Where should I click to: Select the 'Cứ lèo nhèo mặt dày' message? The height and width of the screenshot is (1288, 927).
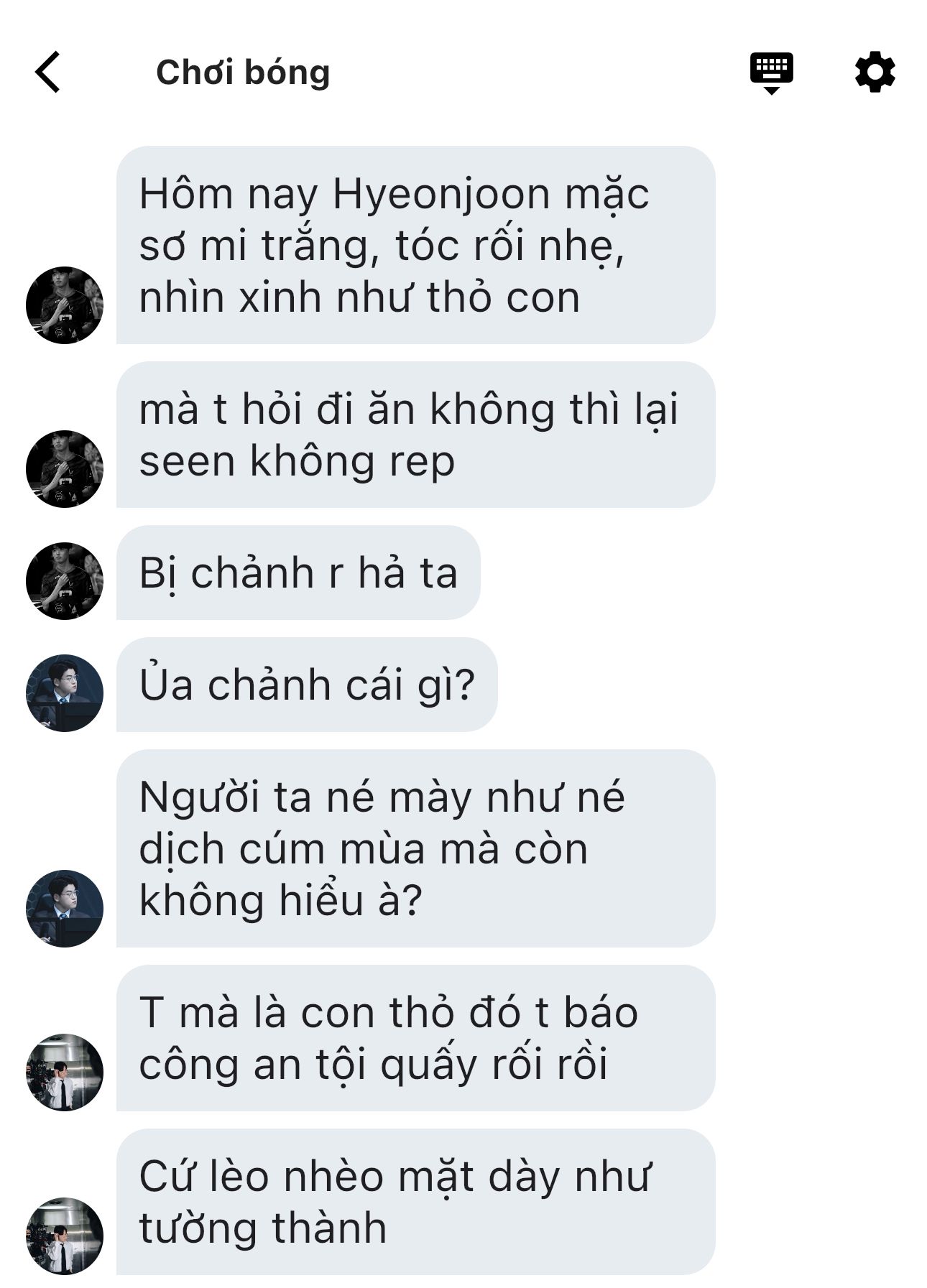click(x=415, y=1202)
